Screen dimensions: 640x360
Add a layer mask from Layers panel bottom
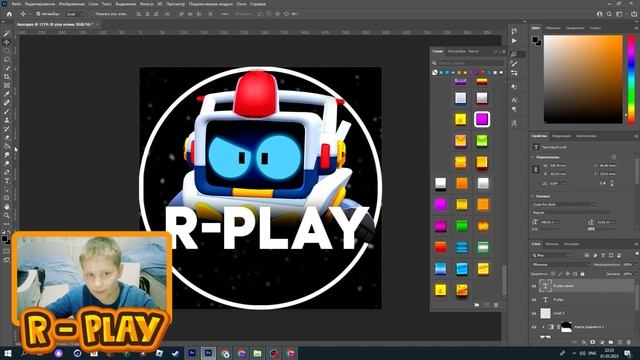[593, 342]
